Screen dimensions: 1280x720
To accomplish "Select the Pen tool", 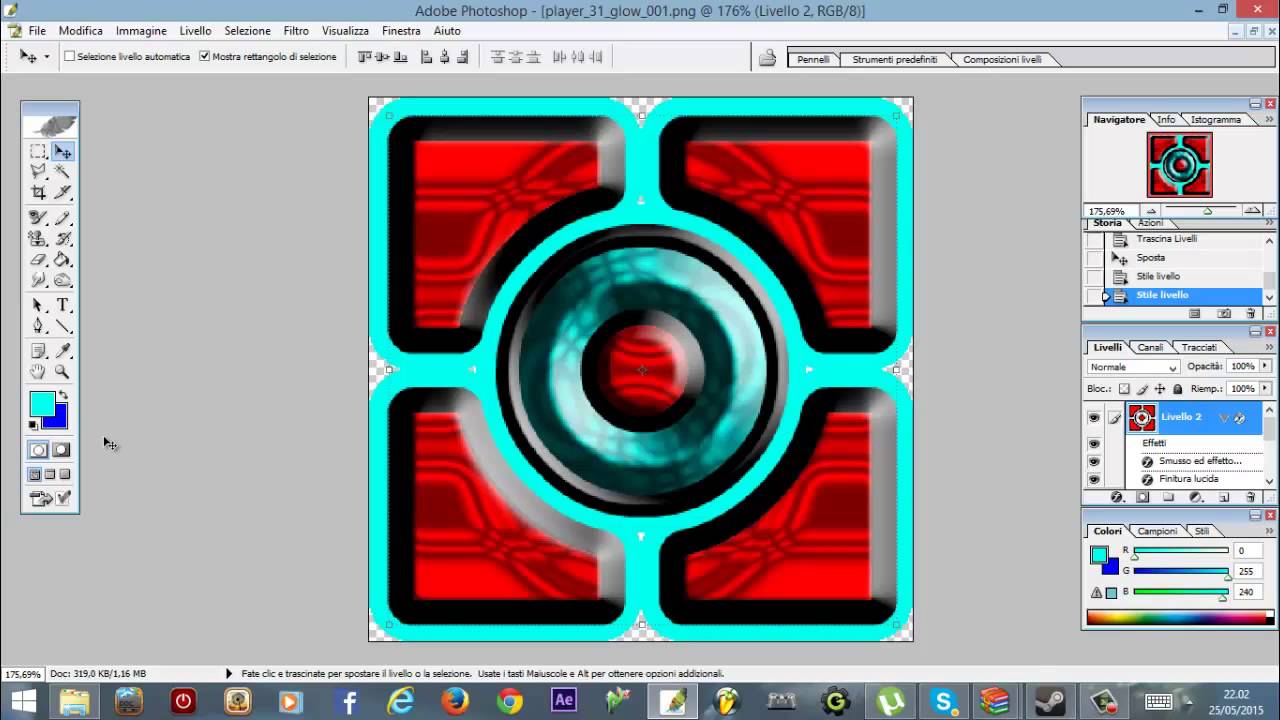I will coord(37,326).
